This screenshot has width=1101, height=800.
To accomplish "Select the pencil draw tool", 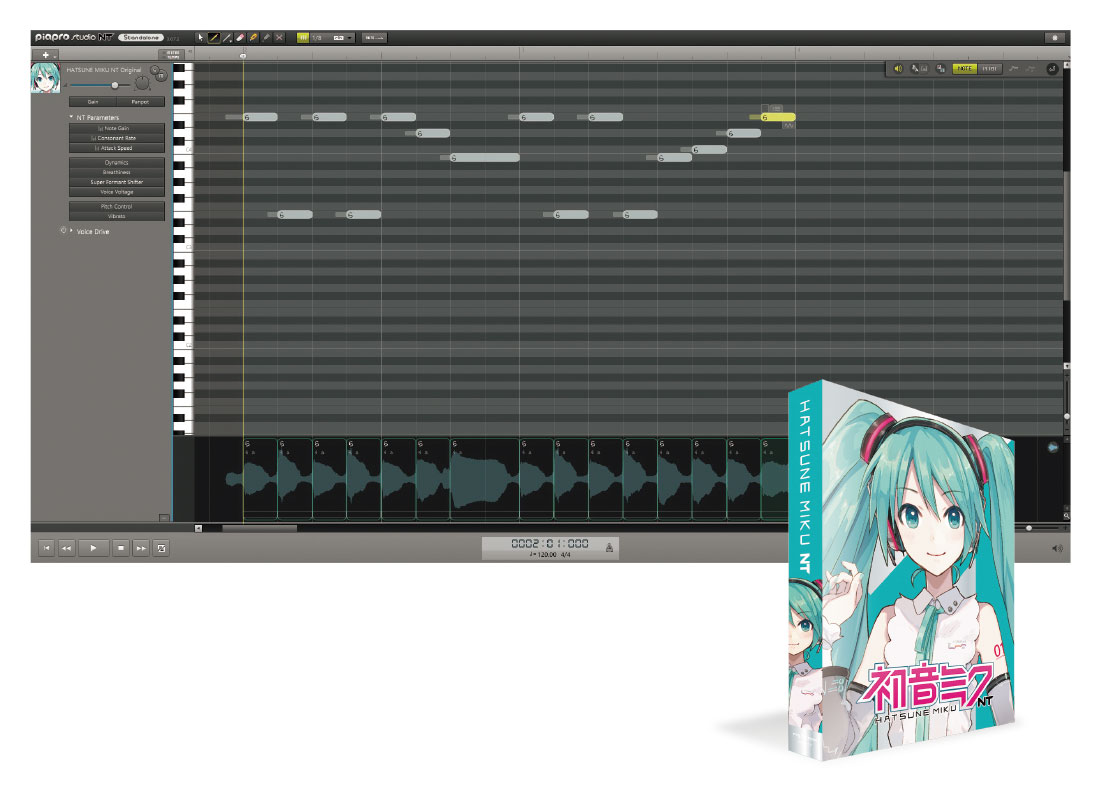I will pos(214,37).
